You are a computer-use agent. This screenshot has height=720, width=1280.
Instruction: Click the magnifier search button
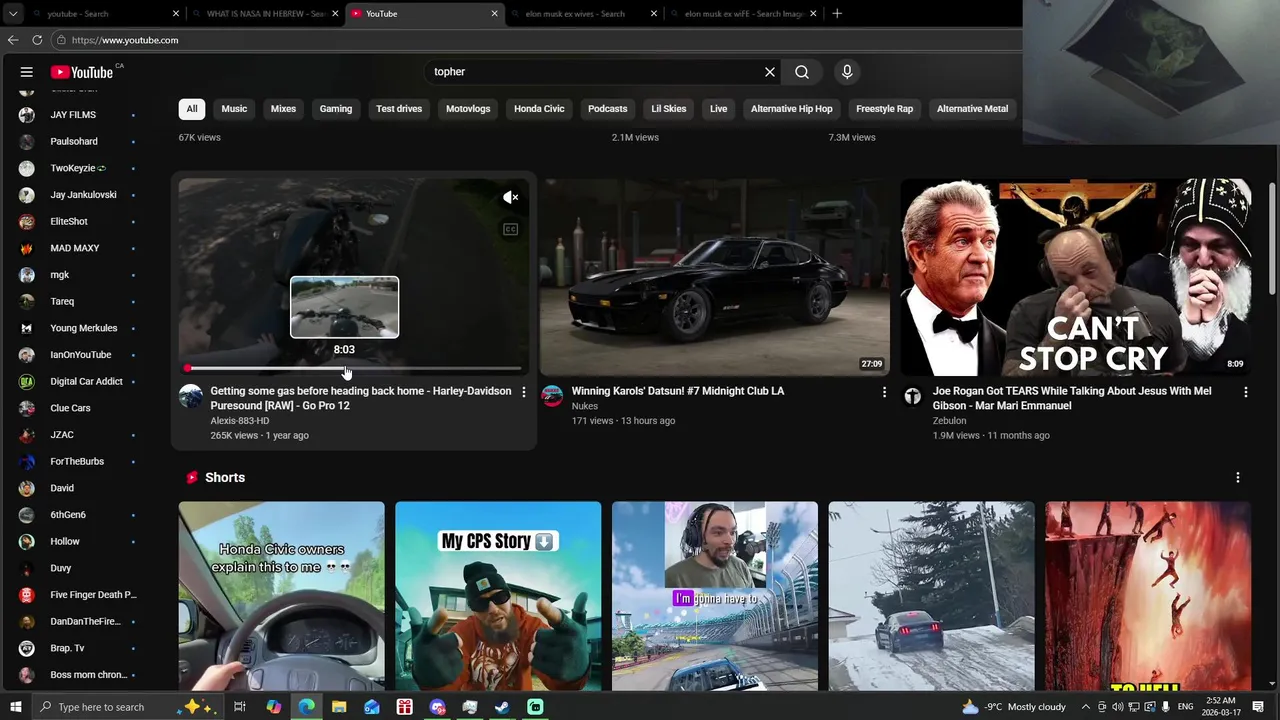(x=802, y=72)
